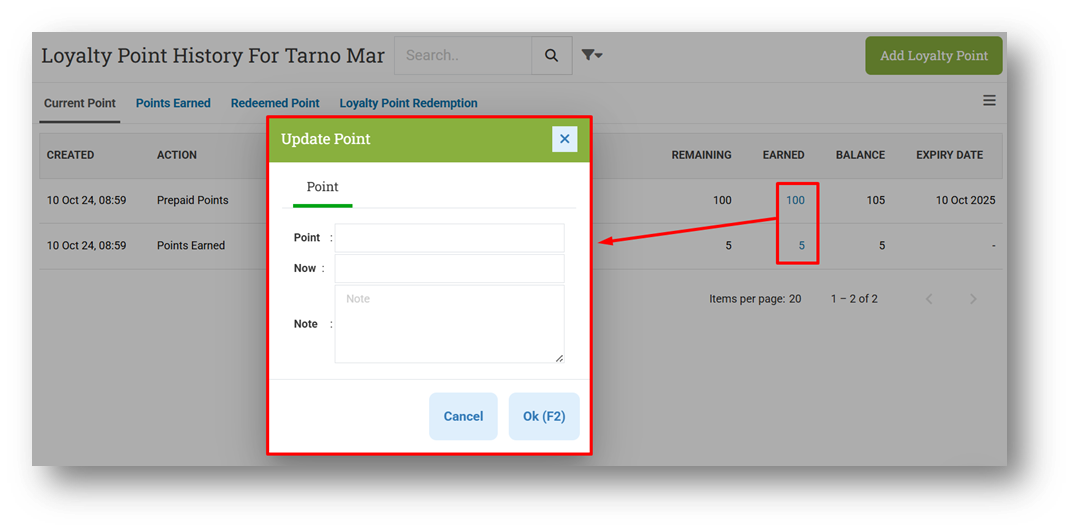Click the Point input field
The image size is (1072, 531).
pos(450,238)
